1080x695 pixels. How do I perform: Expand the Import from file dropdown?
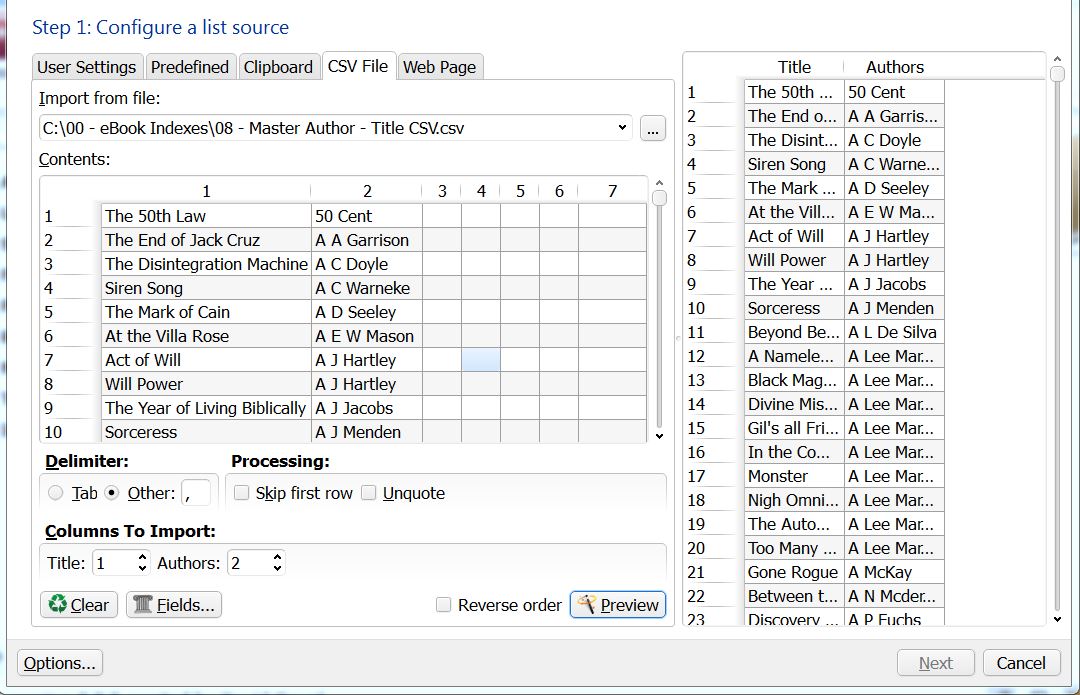pos(623,128)
